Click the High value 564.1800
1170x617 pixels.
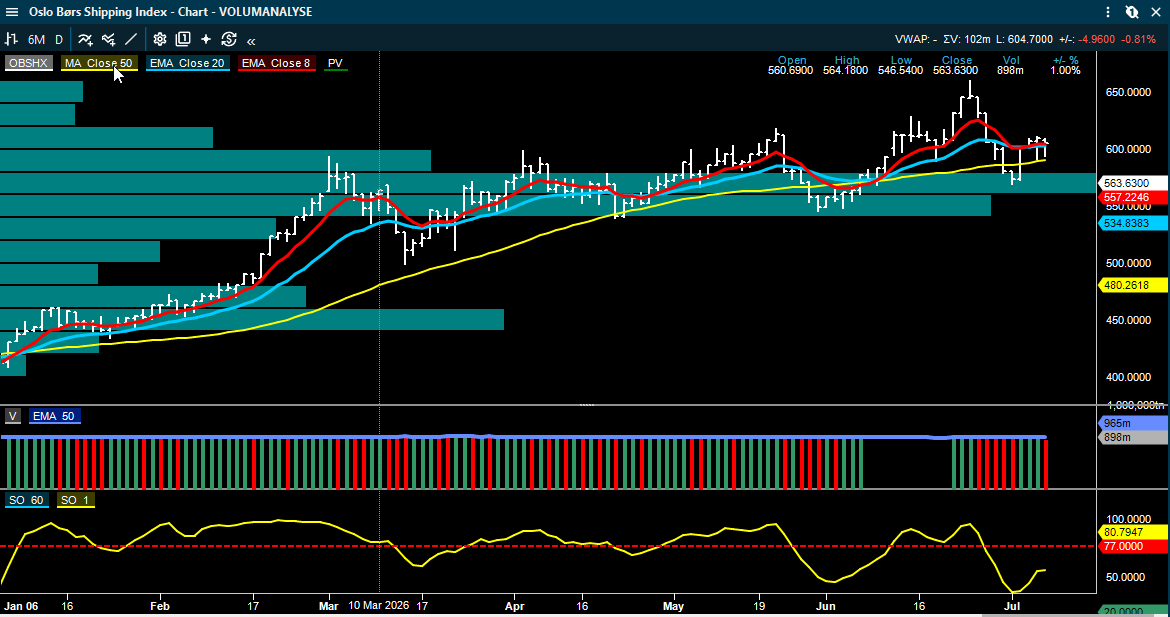pos(846,70)
